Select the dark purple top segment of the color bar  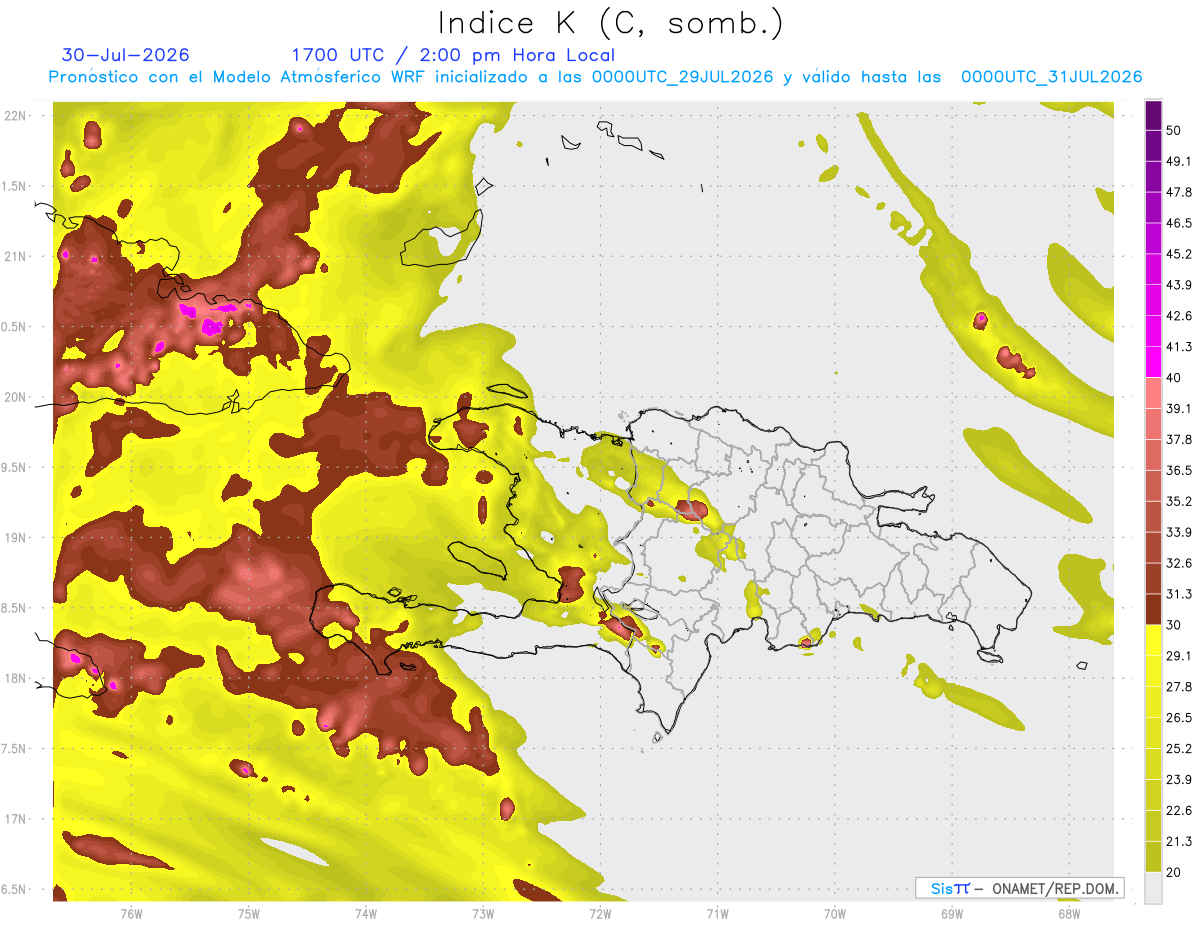(x=1153, y=116)
